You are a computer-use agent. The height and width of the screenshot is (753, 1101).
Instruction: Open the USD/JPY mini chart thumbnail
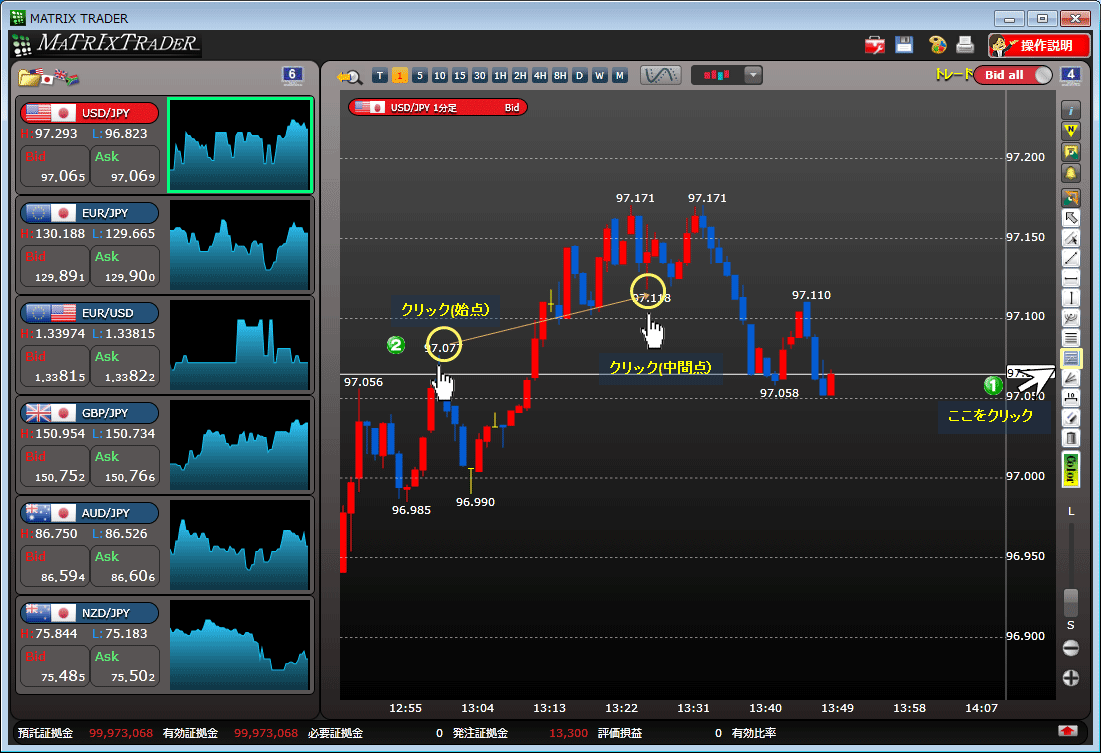(239, 145)
